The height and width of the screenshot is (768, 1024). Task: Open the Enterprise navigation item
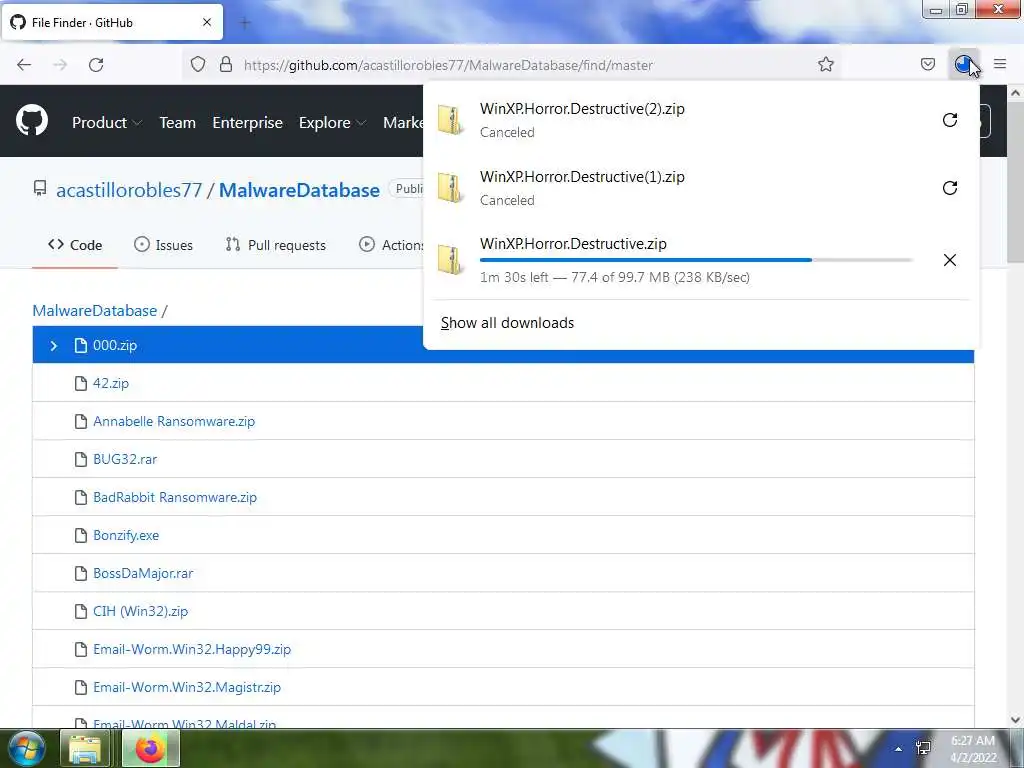tap(248, 123)
